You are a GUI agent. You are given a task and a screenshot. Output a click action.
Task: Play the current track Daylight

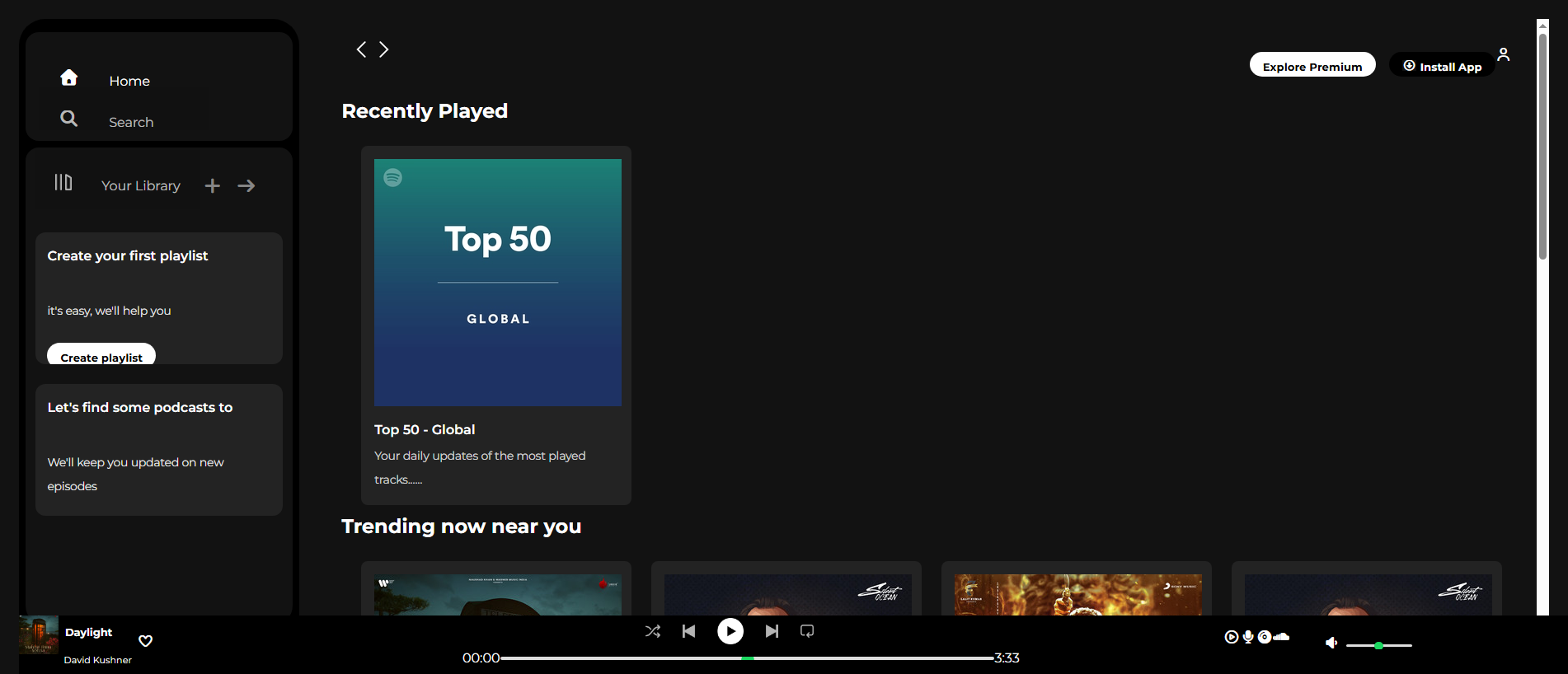[730, 631]
